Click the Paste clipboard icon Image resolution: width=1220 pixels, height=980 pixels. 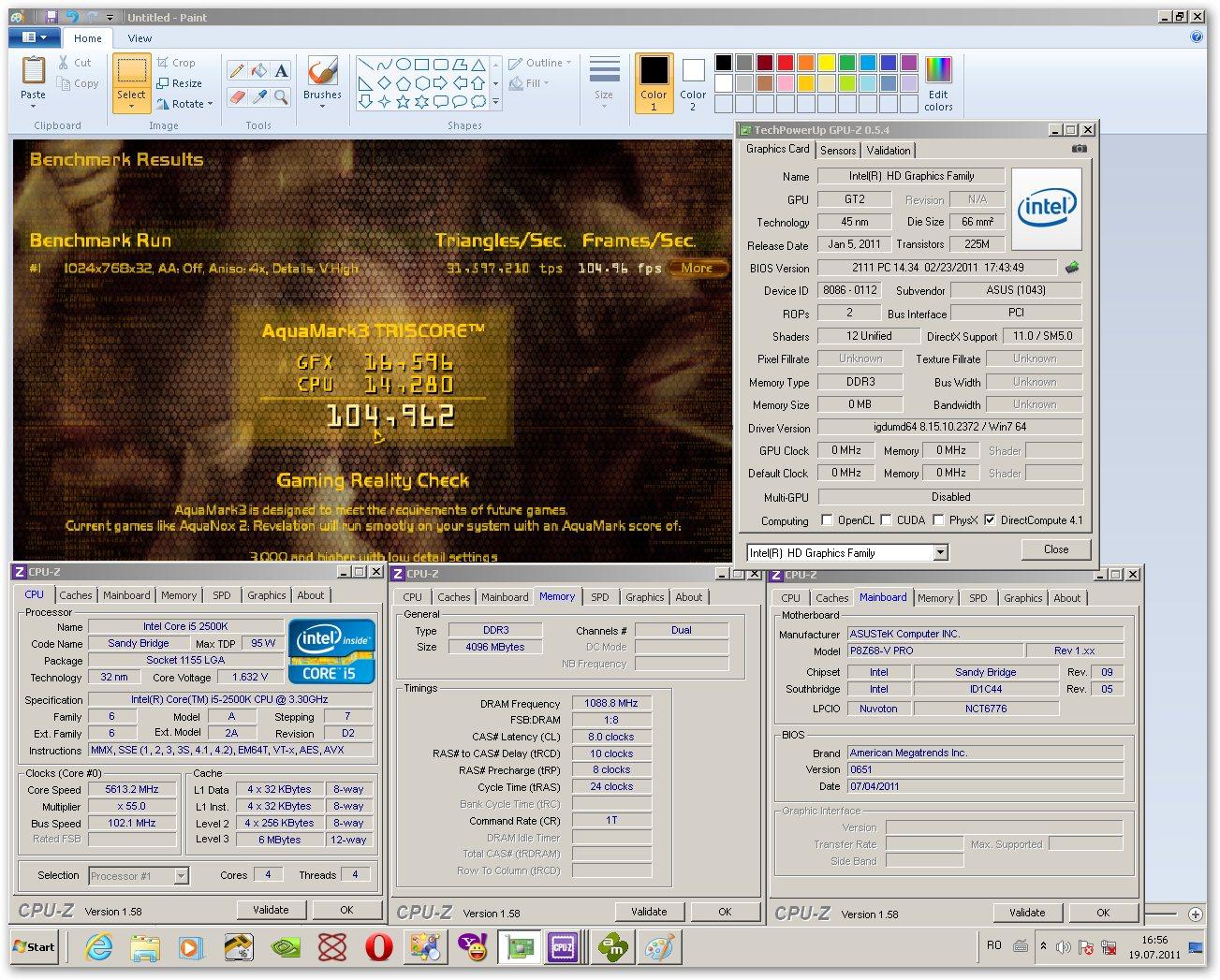[33, 70]
